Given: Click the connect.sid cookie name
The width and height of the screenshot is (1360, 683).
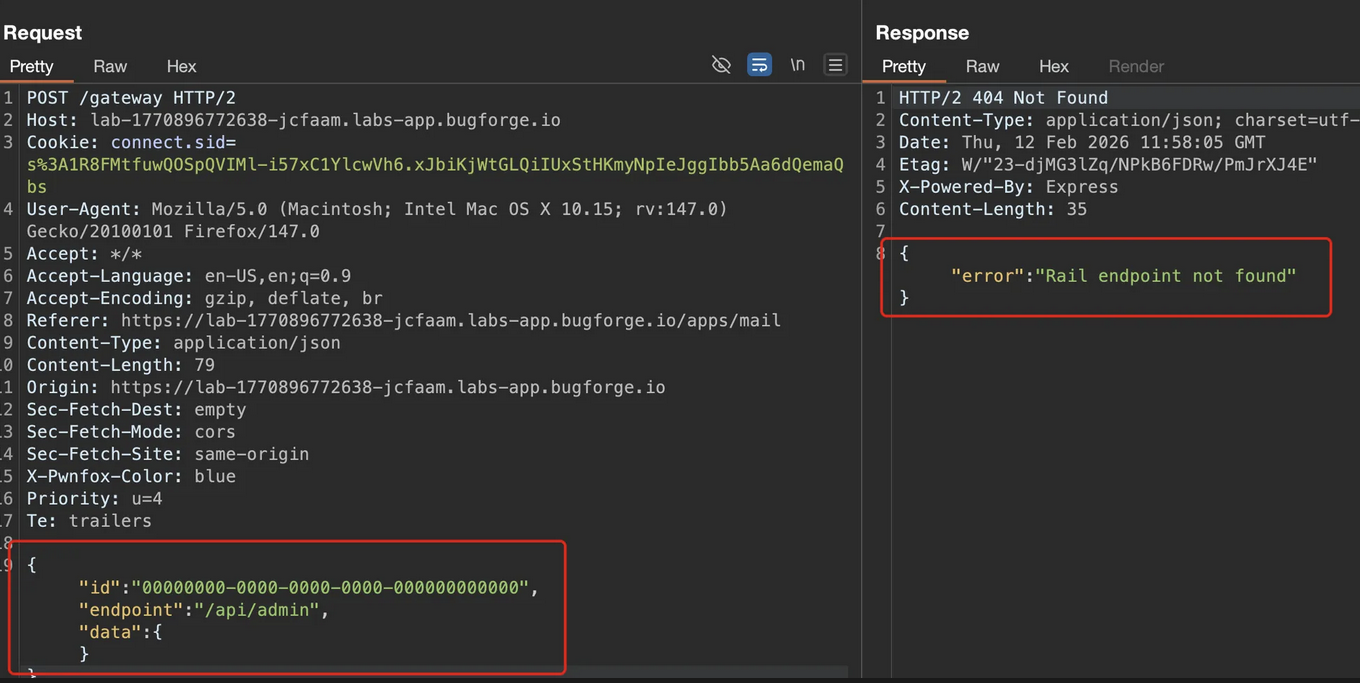Looking at the screenshot, I should tap(173, 142).
